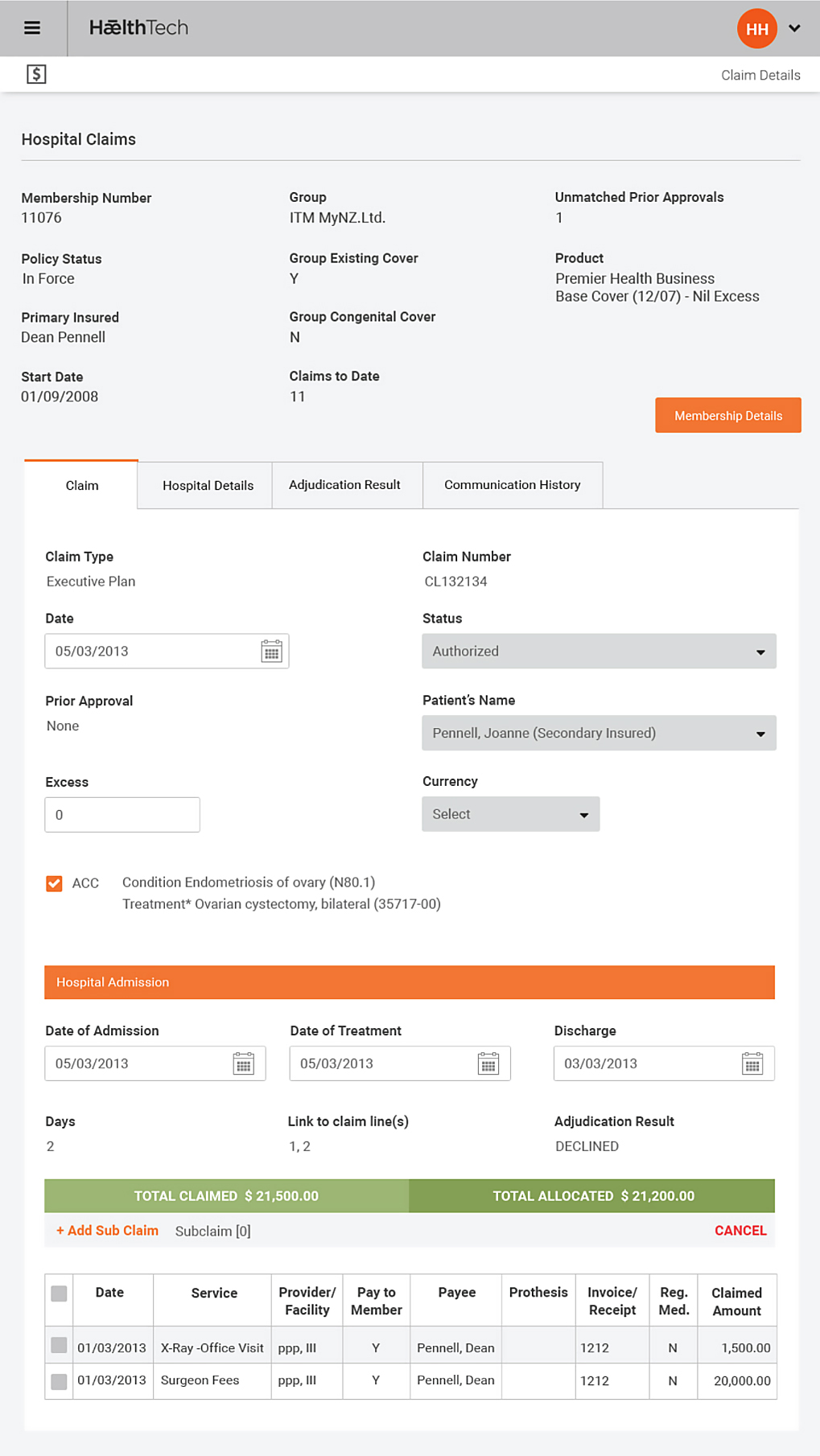This screenshot has height=1456, width=820.
Task: Open calendar for Date of Treatment
Action: (488, 1064)
